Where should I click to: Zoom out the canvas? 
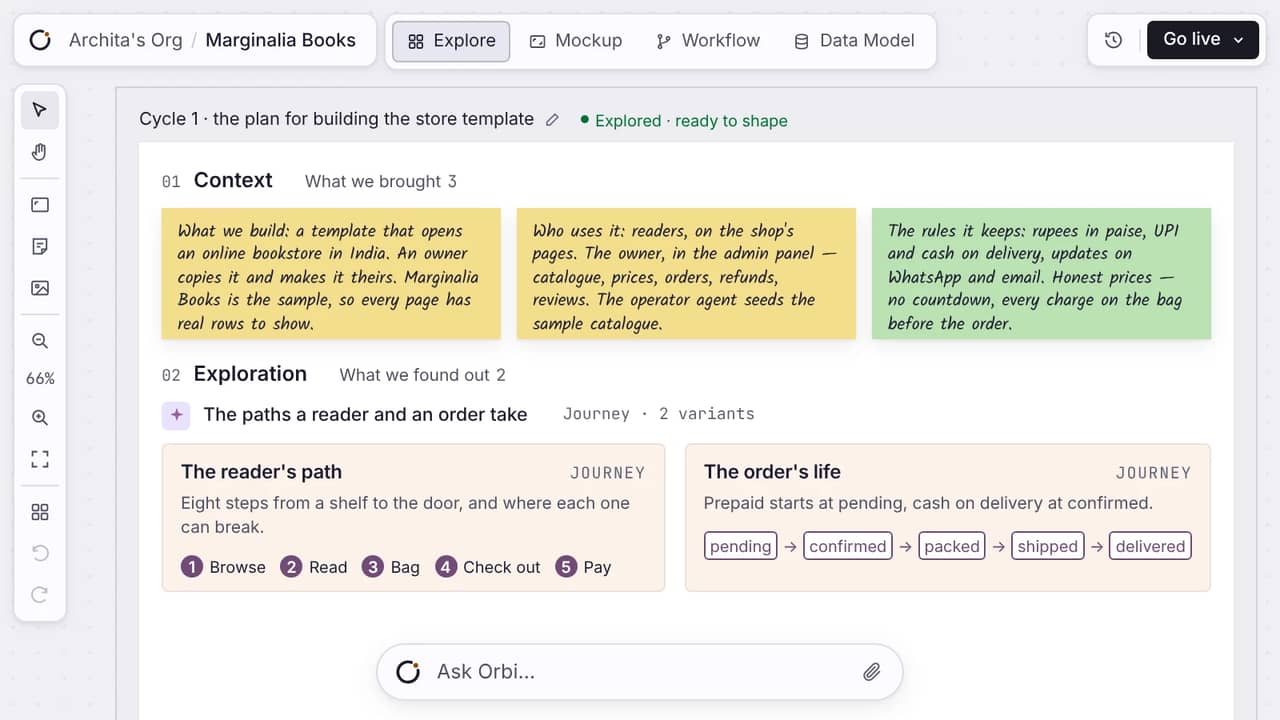coord(40,341)
